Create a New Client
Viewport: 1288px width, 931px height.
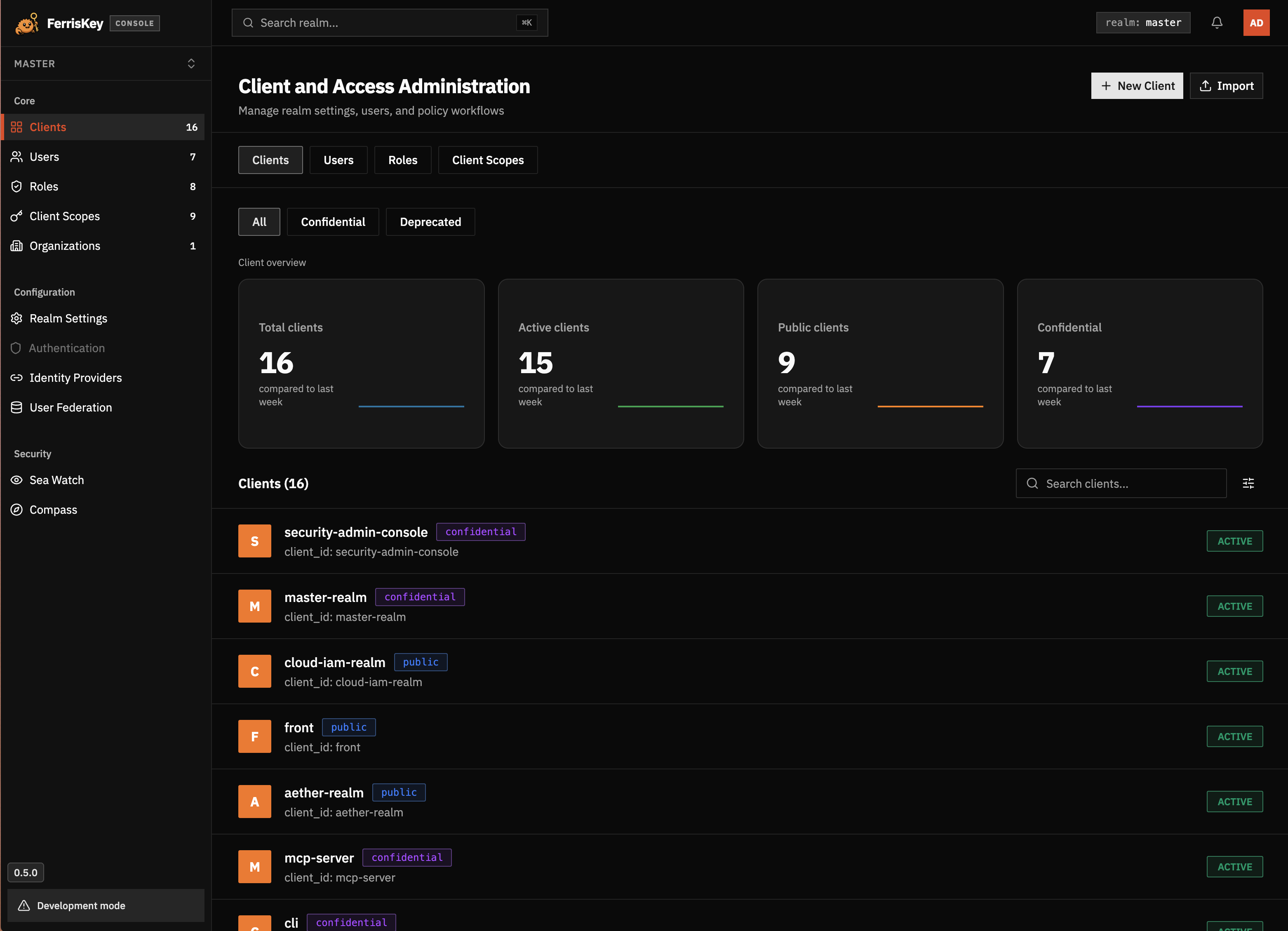(1137, 86)
